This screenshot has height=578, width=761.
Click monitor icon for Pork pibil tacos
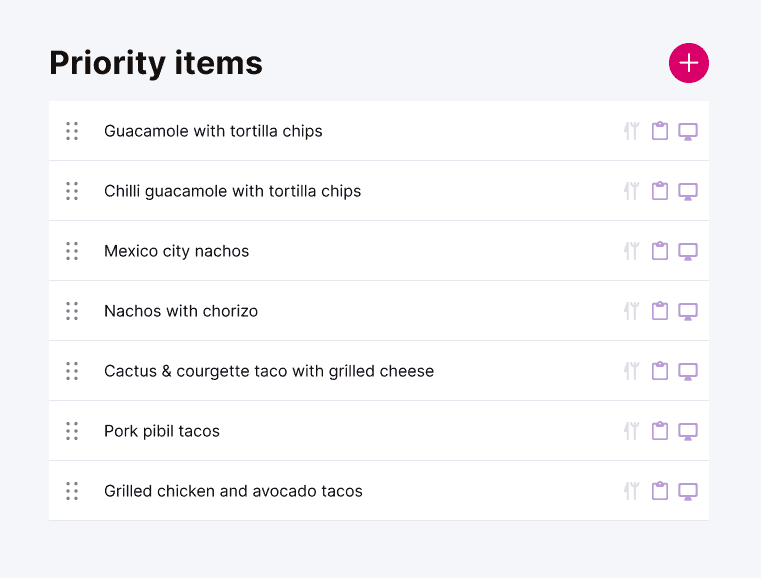click(688, 431)
